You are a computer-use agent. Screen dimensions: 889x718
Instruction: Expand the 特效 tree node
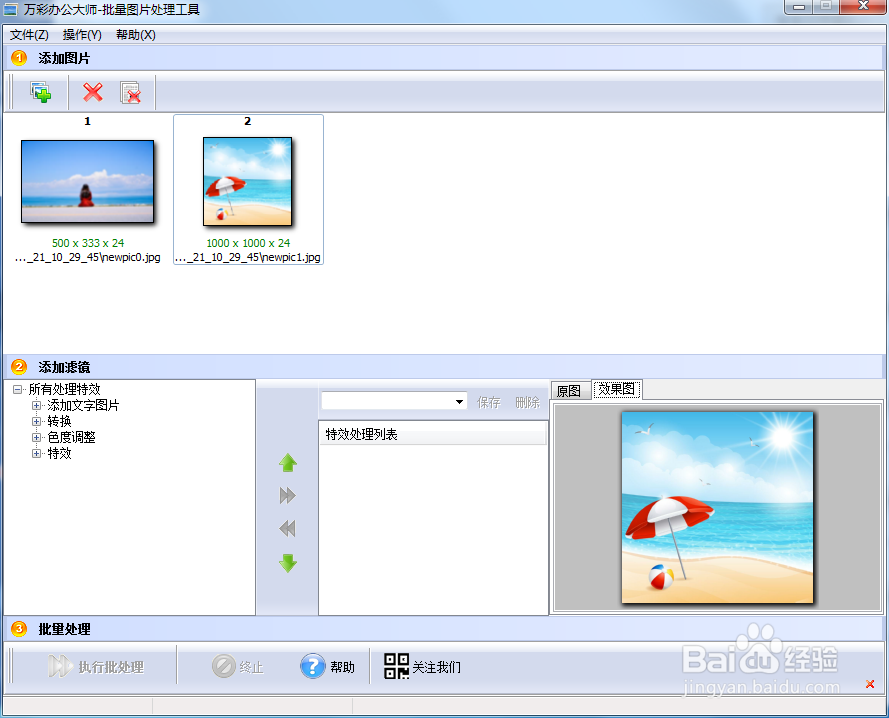click(36, 453)
